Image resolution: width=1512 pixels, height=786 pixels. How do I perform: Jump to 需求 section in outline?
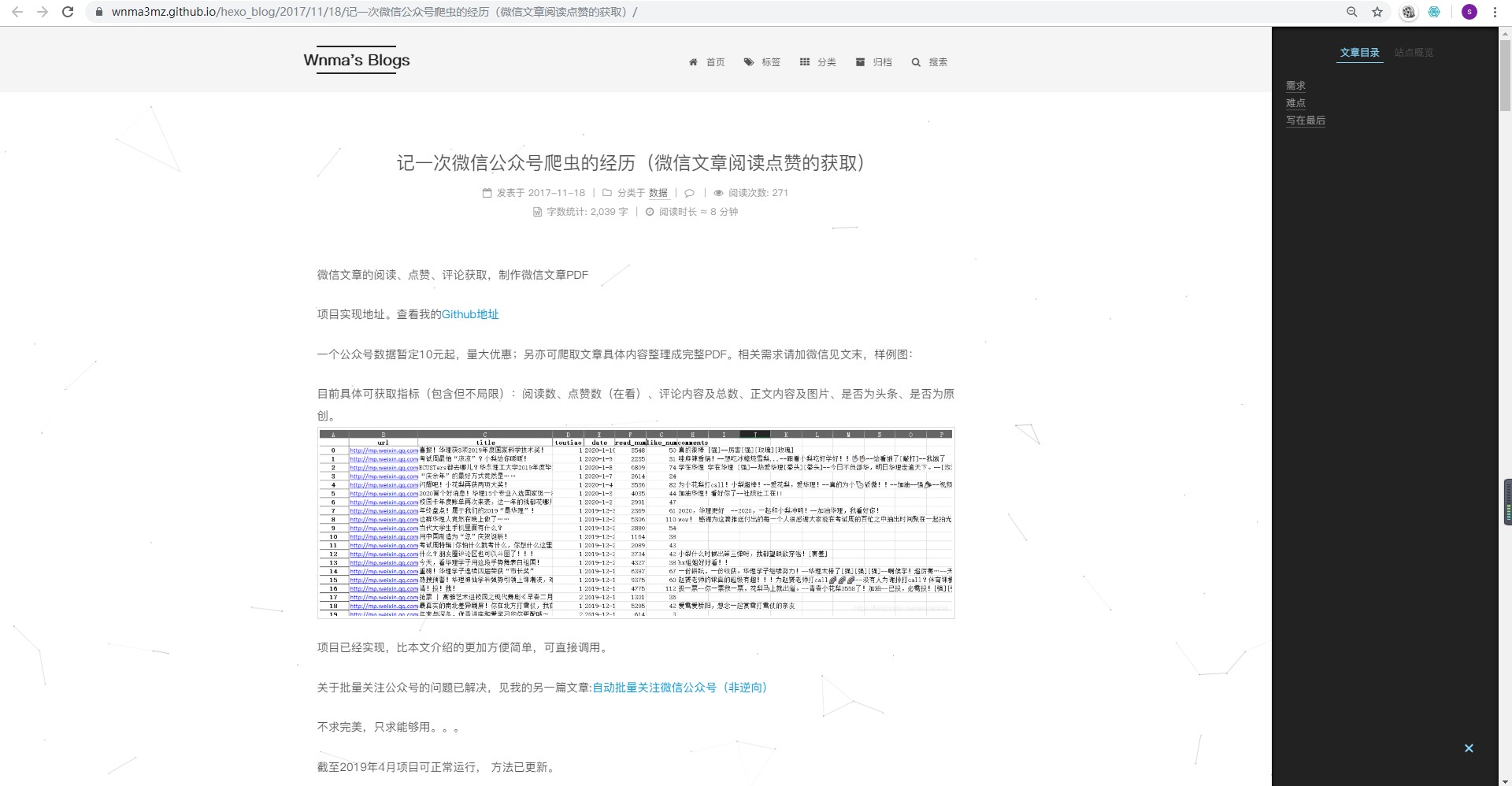1295,86
